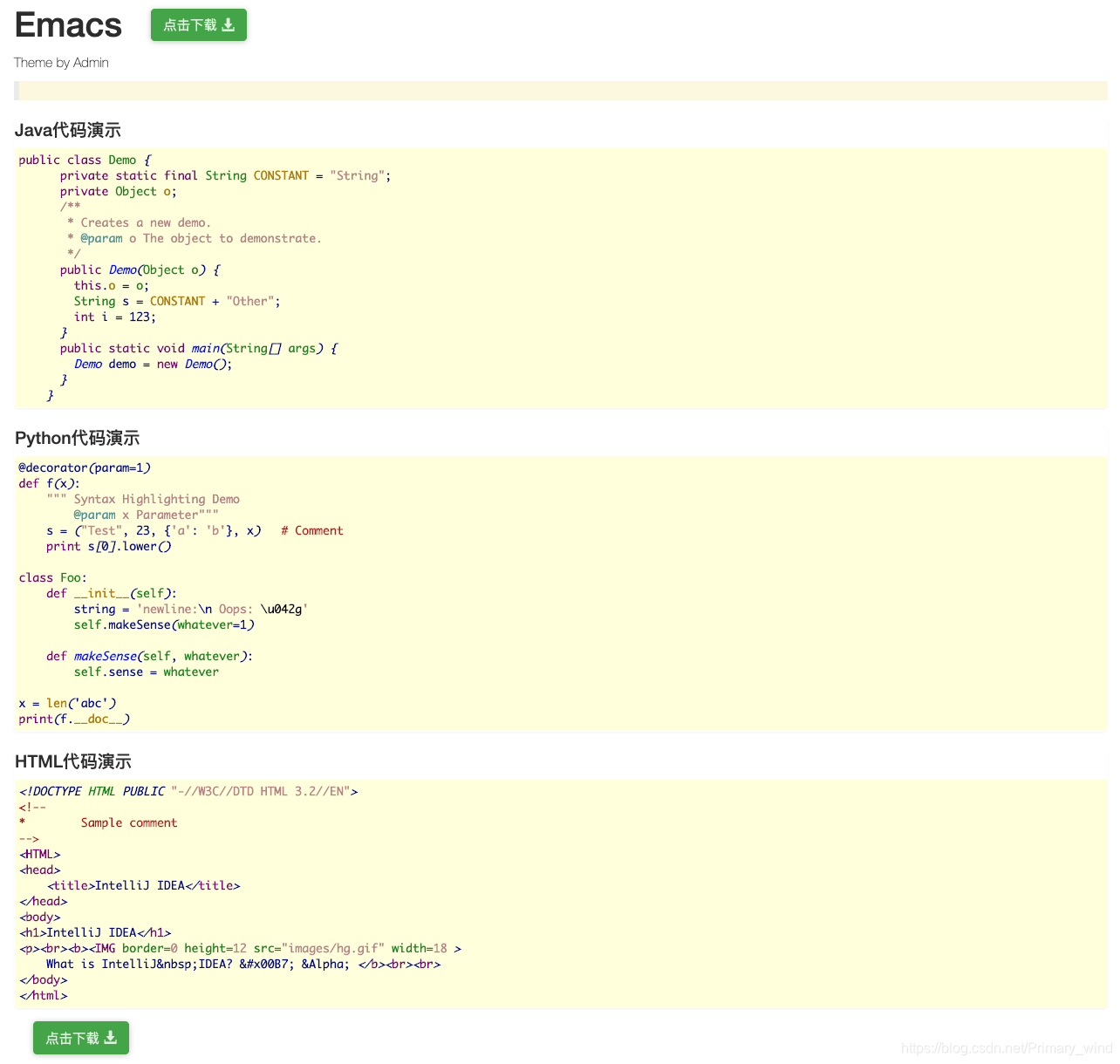Image resolution: width=1120 pixels, height=1064 pixels.
Task: Click the 'int i = 123;' line
Action: point(115,317)
